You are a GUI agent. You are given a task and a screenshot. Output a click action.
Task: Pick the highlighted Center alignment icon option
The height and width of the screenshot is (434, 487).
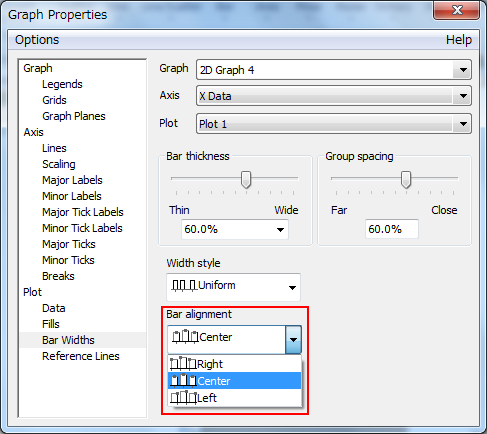(183, 381)
